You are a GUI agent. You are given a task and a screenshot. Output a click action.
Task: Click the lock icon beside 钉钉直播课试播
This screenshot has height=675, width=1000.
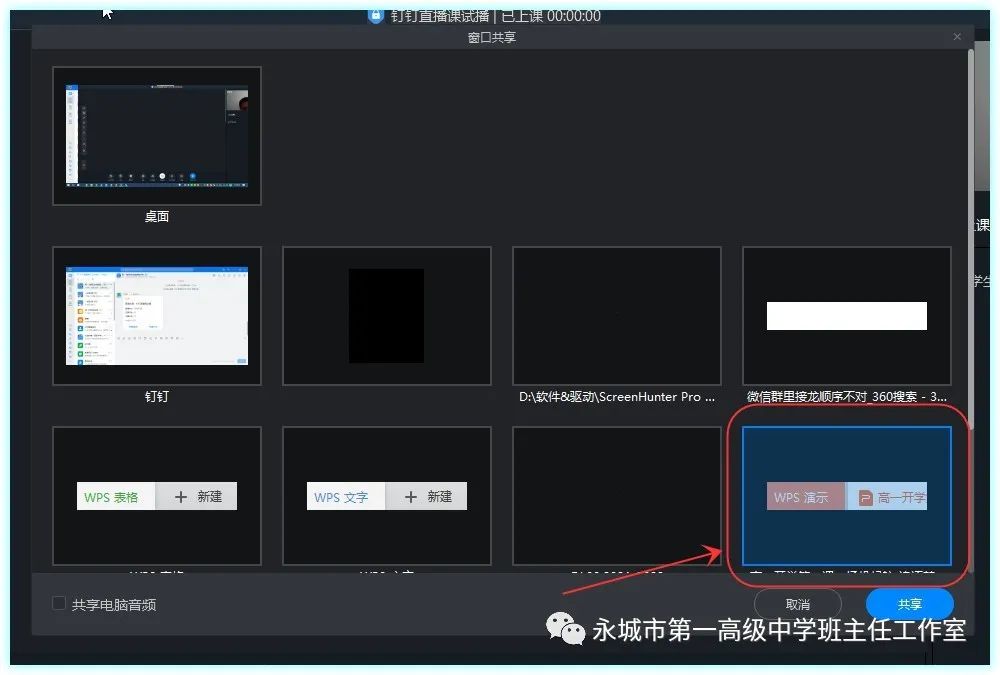(376, 15)
